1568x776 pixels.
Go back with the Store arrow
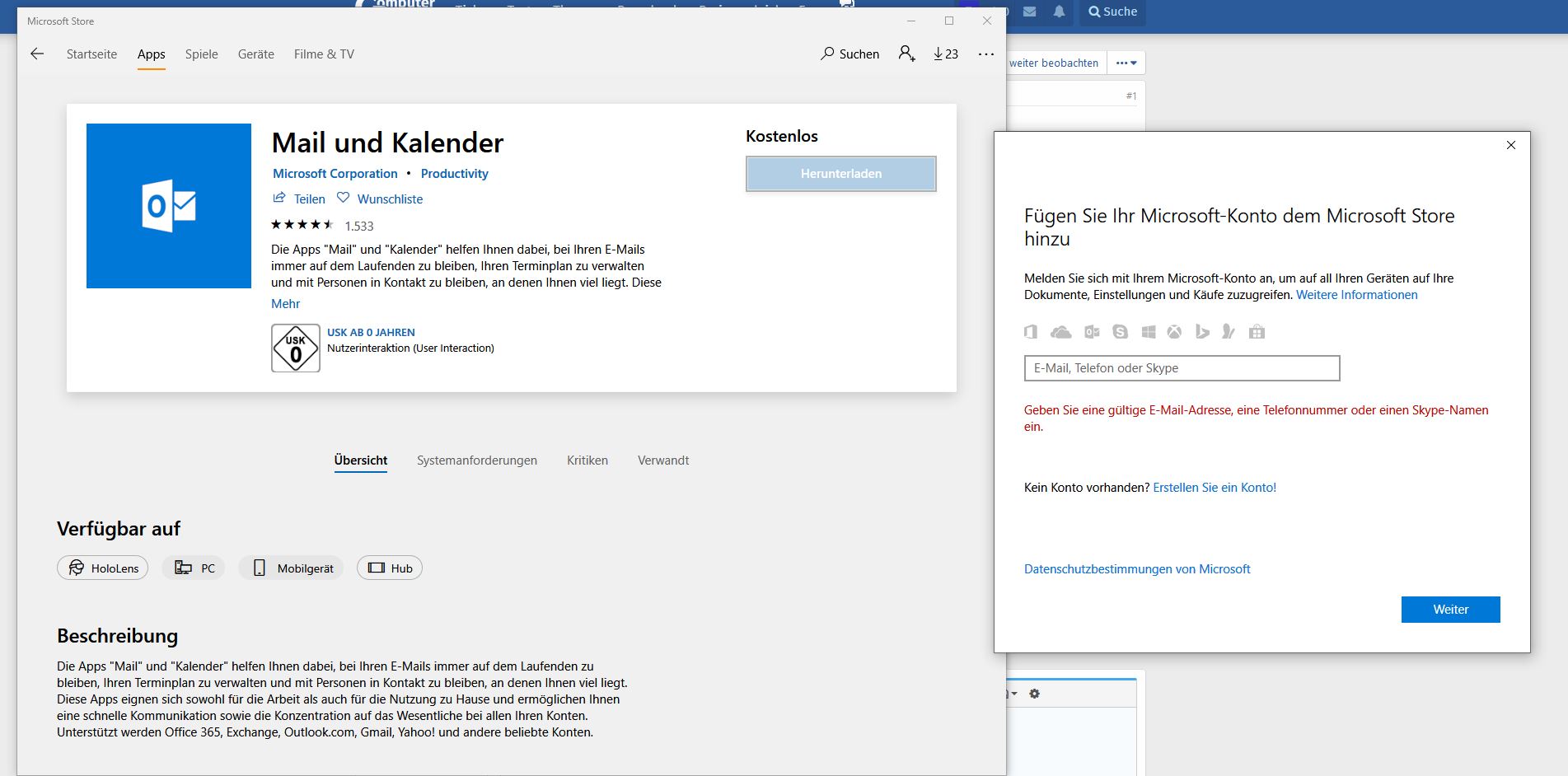click(36, 54)
